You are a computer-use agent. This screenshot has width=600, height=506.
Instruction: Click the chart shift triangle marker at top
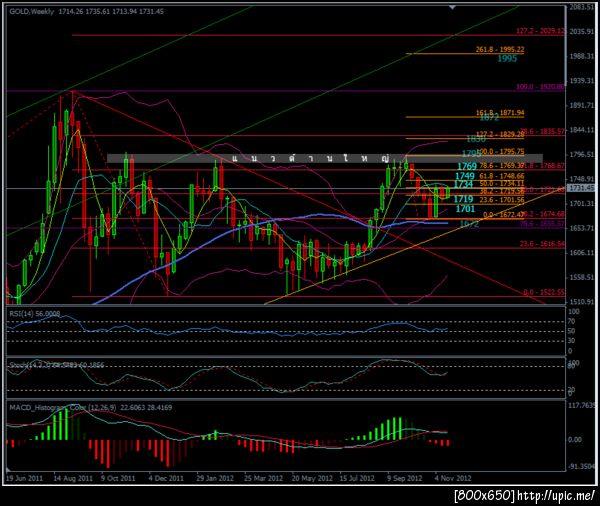click(x=452, y=7)
